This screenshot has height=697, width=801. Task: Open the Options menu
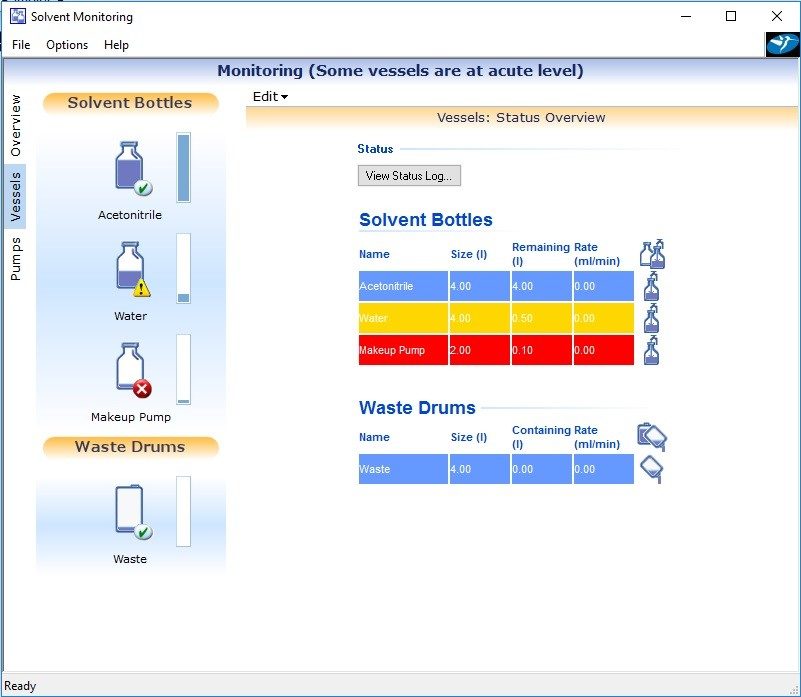pos(67,45)
